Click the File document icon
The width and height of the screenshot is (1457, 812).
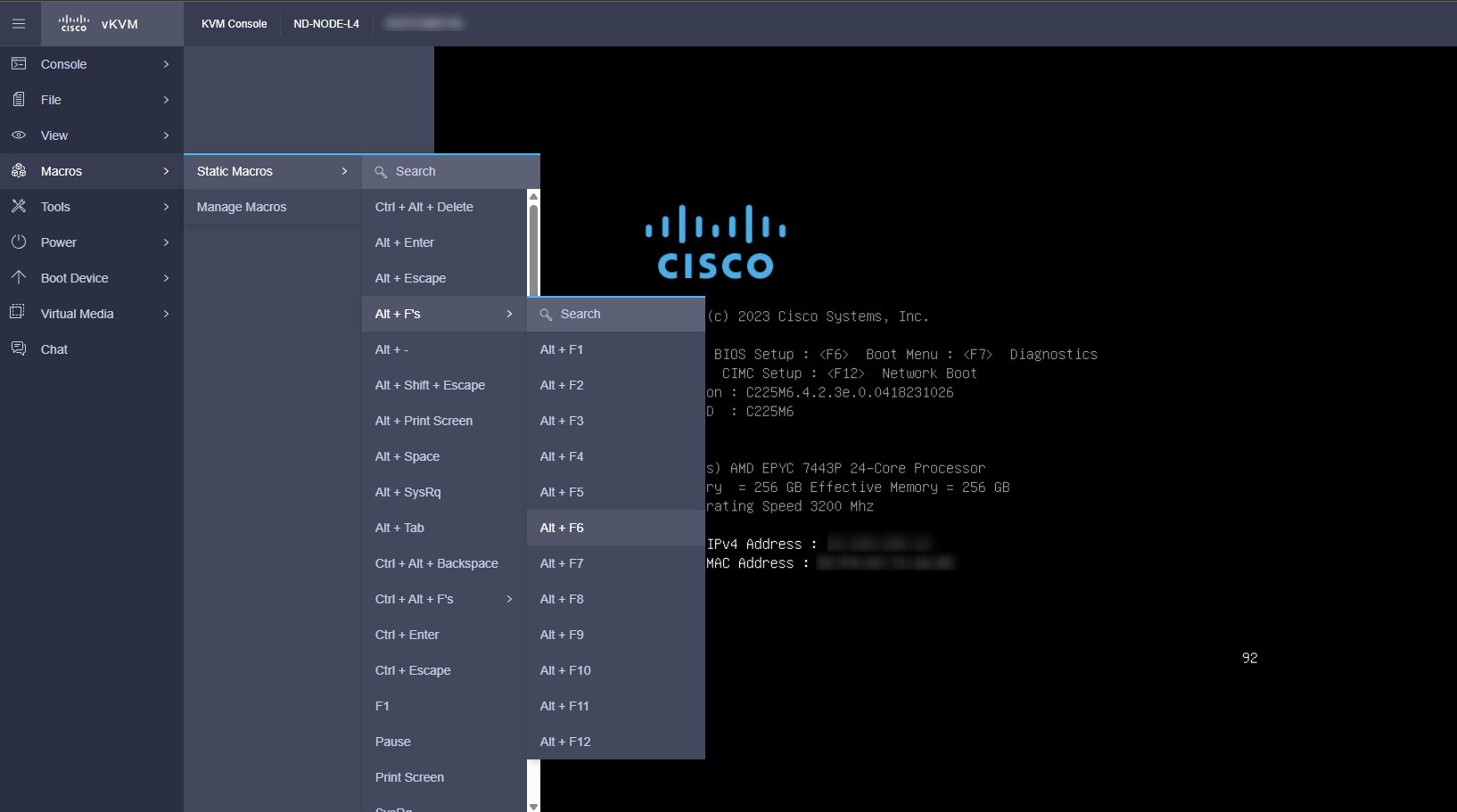19,100
